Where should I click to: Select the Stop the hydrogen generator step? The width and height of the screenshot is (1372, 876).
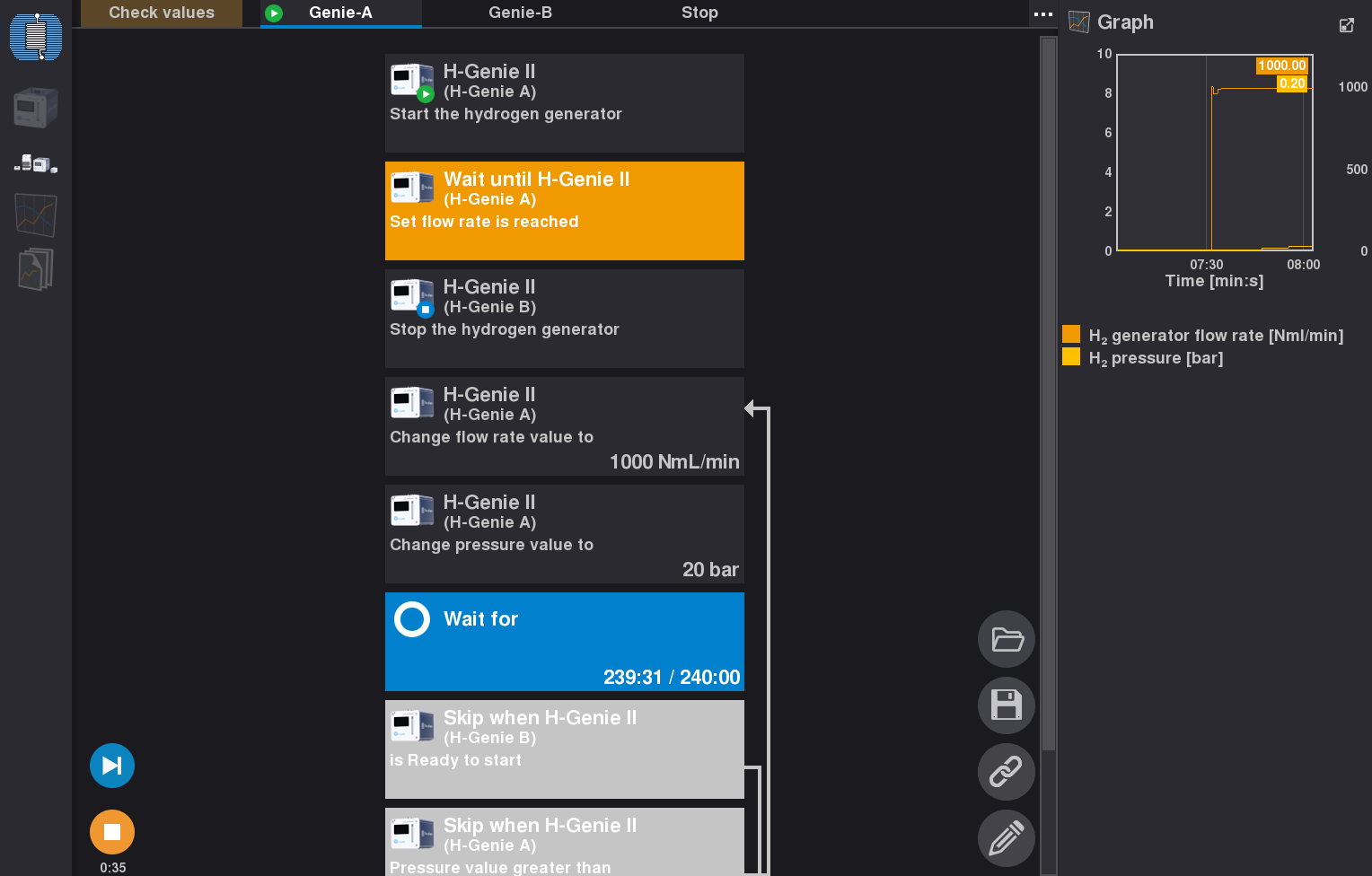point(565,319)
